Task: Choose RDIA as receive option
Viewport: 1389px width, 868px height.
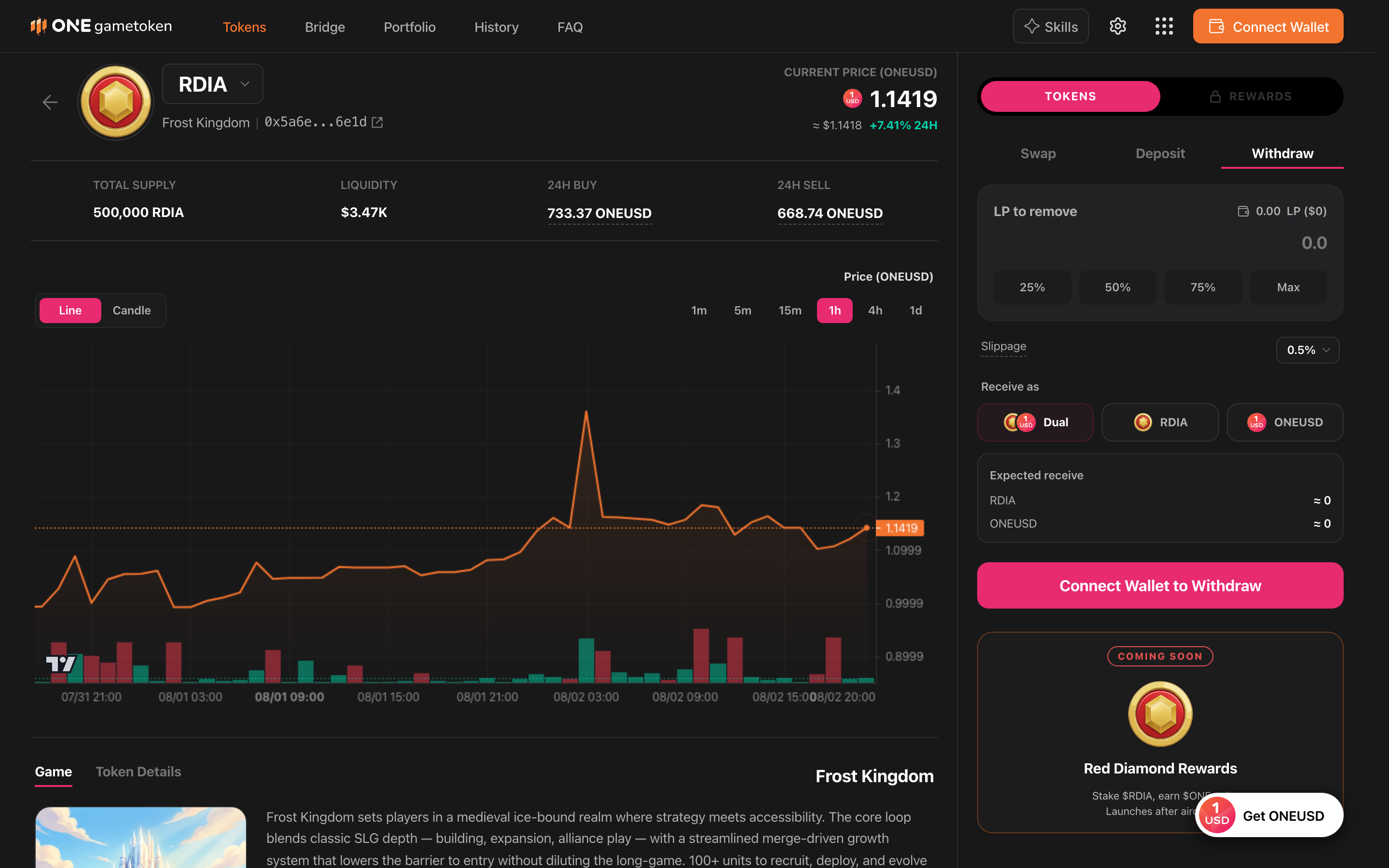Action: [1160, 422]
